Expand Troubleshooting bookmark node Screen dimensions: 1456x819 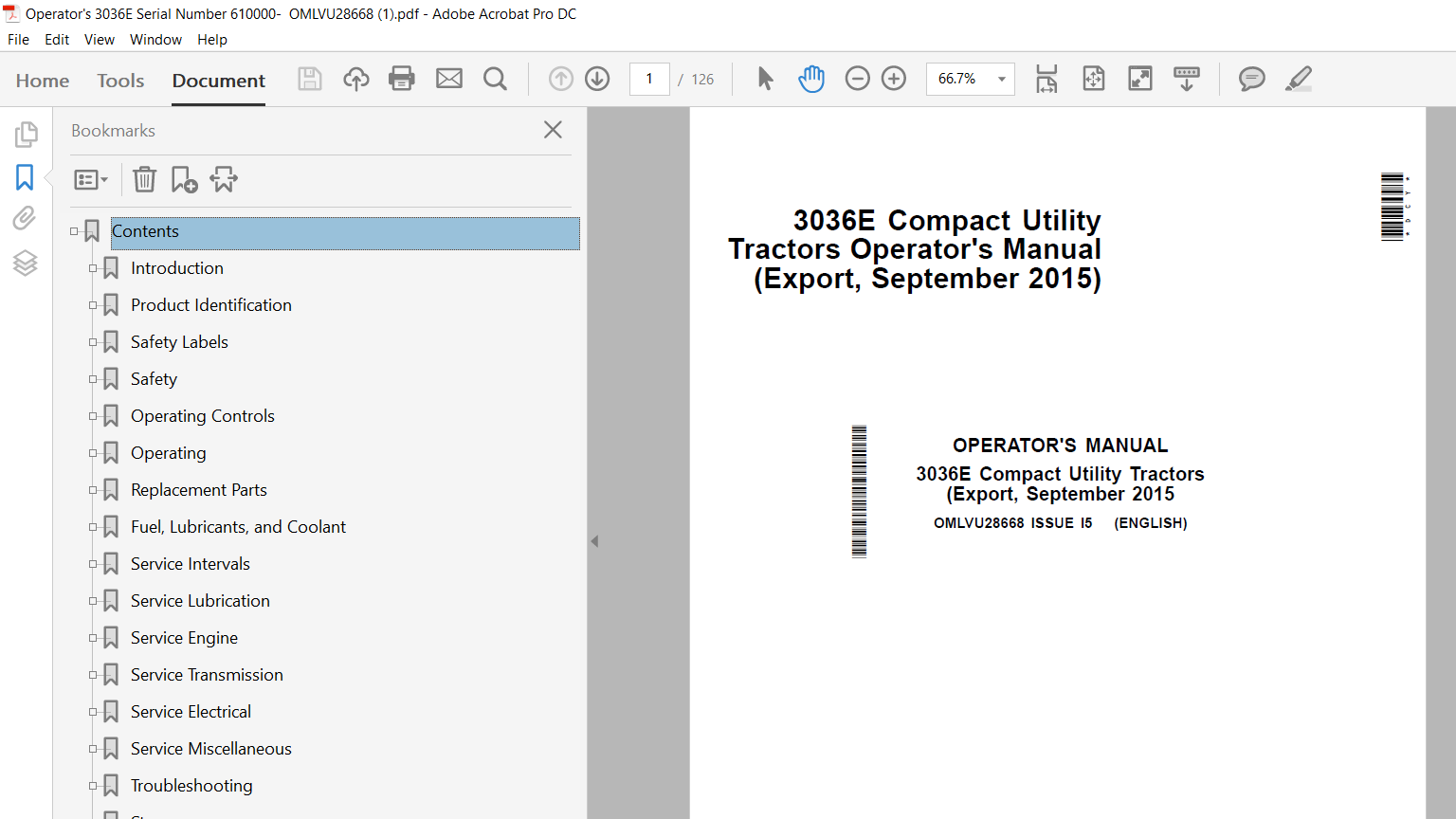click(93, 786)
